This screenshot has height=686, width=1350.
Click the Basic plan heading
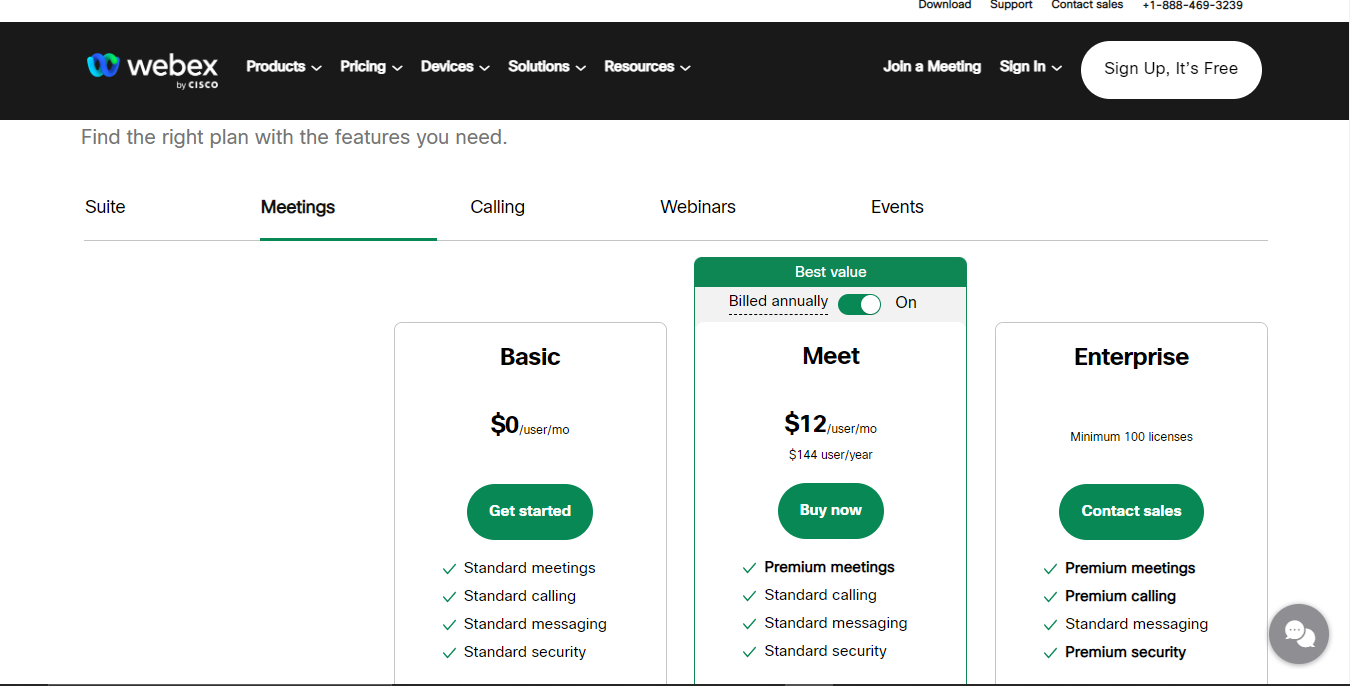click(x=530, y=357)
